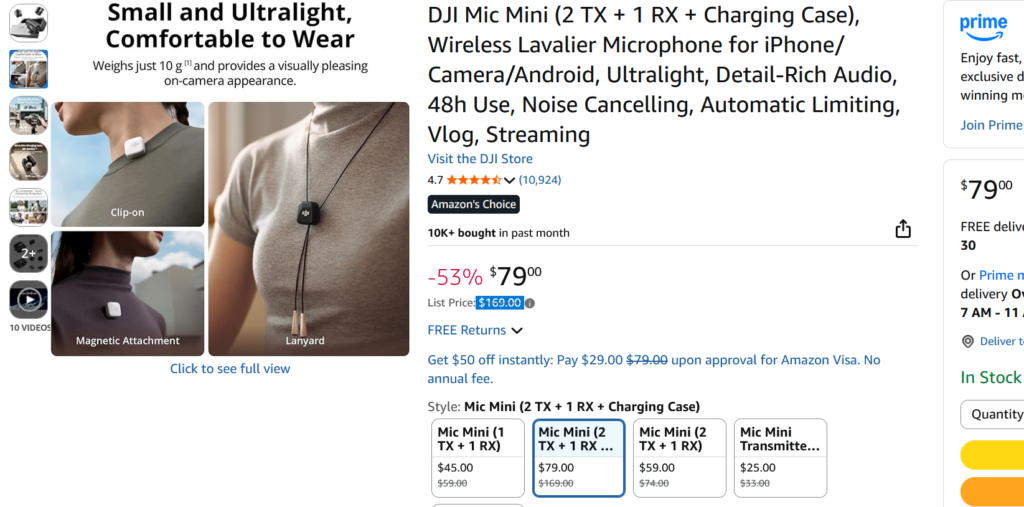
Task: Choose the Mic Mini Transmitter $25.00 option
Action: point(780,457)
